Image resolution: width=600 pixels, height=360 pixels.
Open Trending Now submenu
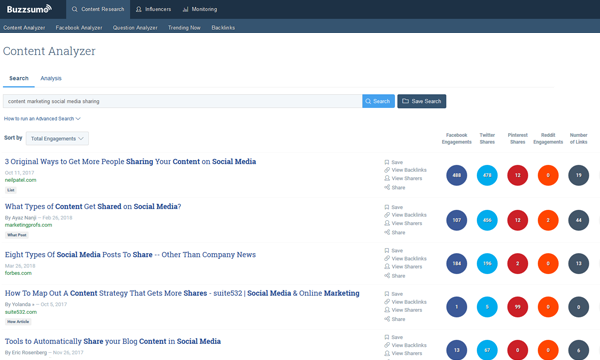click(x=184, y=28)
